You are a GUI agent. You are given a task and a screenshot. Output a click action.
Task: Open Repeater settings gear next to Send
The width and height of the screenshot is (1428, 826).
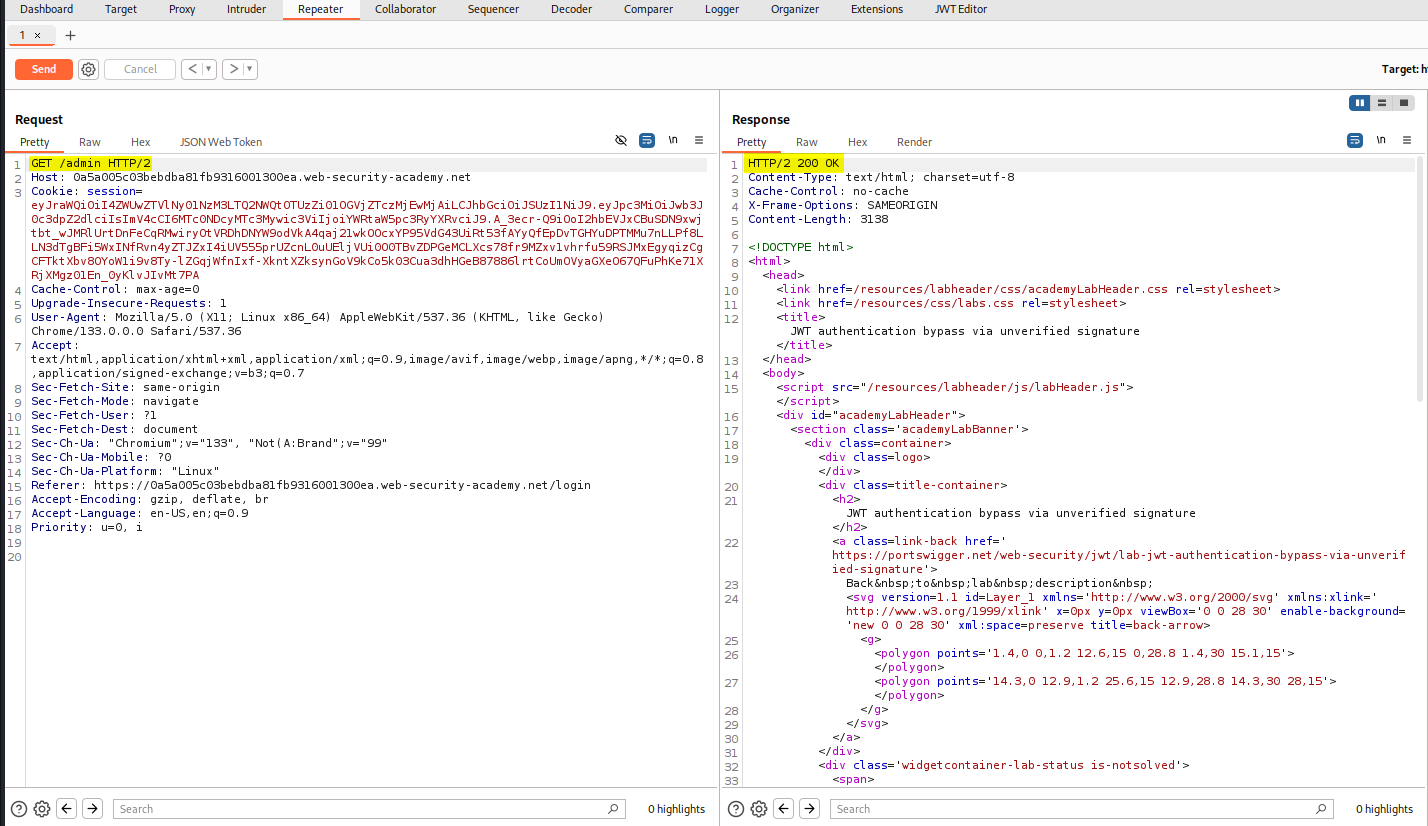89,69
